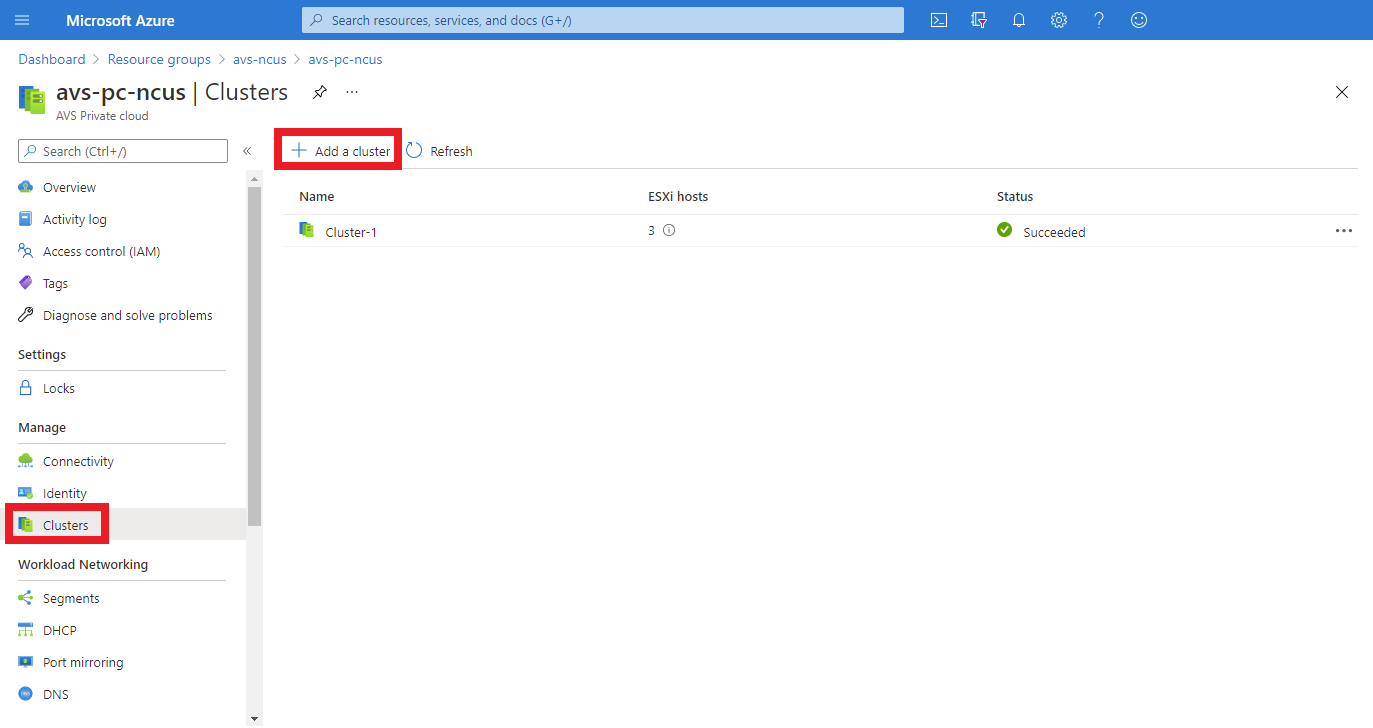1373x728 pixels.
Task: Focus the sidebar Search (Ctrl+/) field
Action: [x=123, y=151]
